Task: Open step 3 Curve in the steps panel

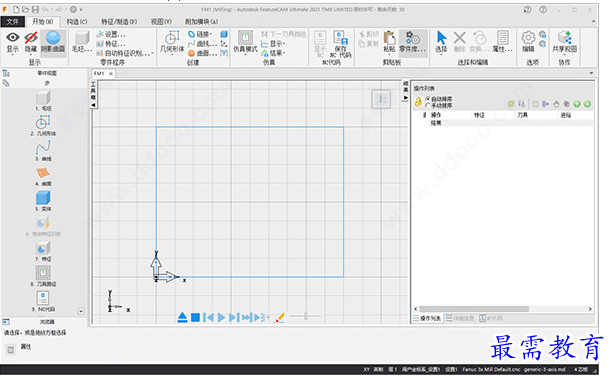Action: tap(43, 148)
